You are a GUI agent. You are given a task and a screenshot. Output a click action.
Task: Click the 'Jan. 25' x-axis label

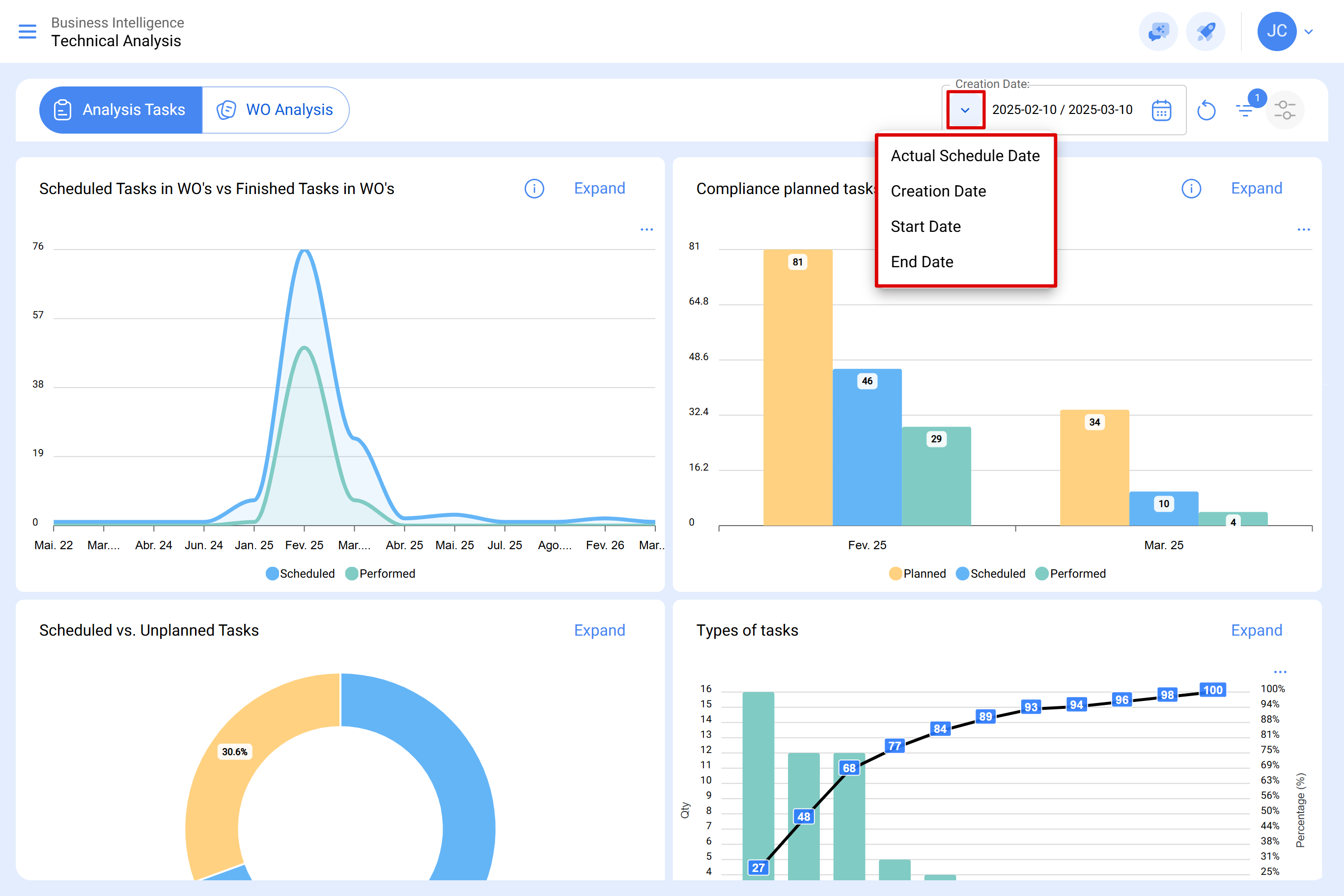(253, 545)
